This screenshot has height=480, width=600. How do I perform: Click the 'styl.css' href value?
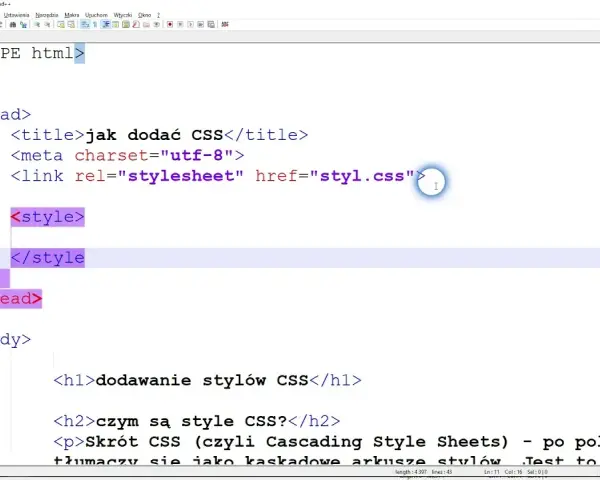[362, 176]
